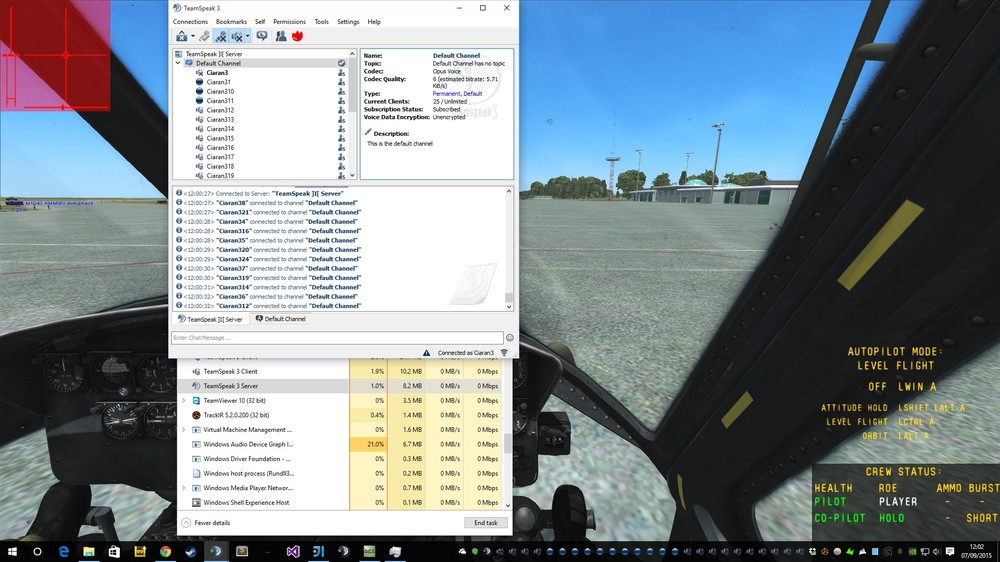Toggle the mute speakers toolbar button
Screen dimensions: 1000x562
pos(237,36)
